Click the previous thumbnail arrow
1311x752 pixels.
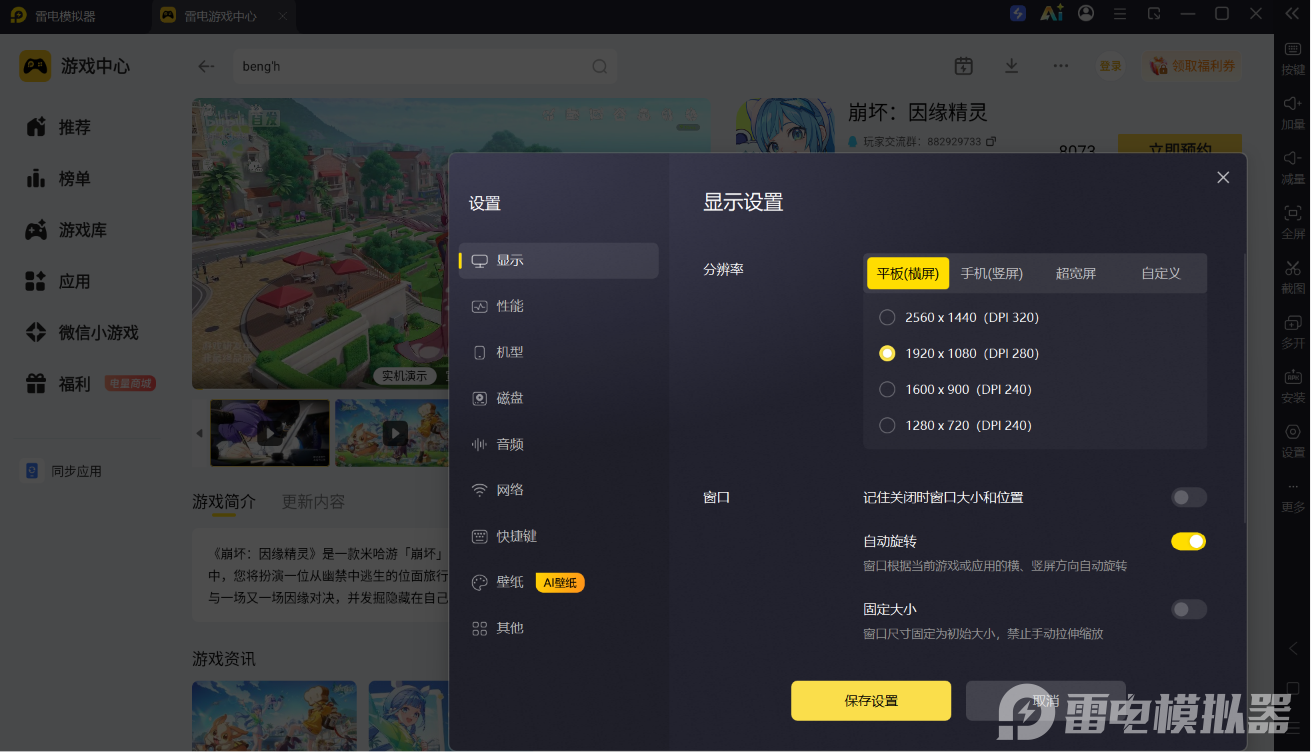pyautogui.click(x=199, y=433)
